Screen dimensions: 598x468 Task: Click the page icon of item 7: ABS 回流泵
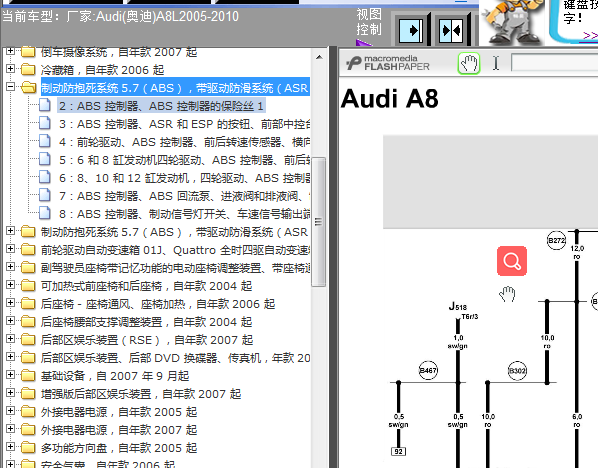point(45,195)
